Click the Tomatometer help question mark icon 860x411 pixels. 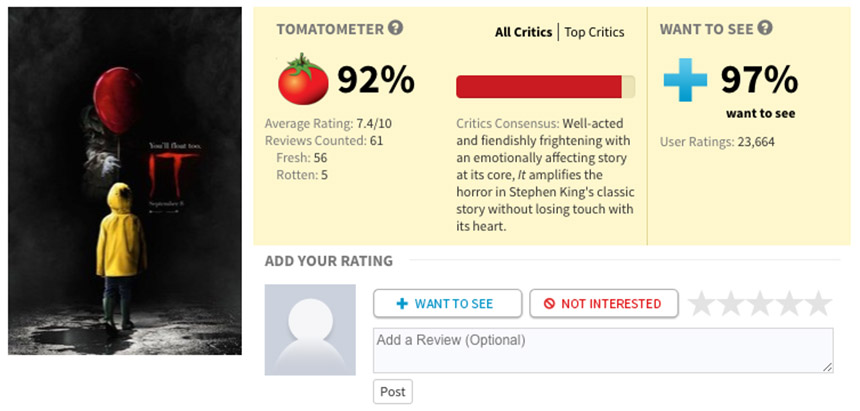(396, 28)
